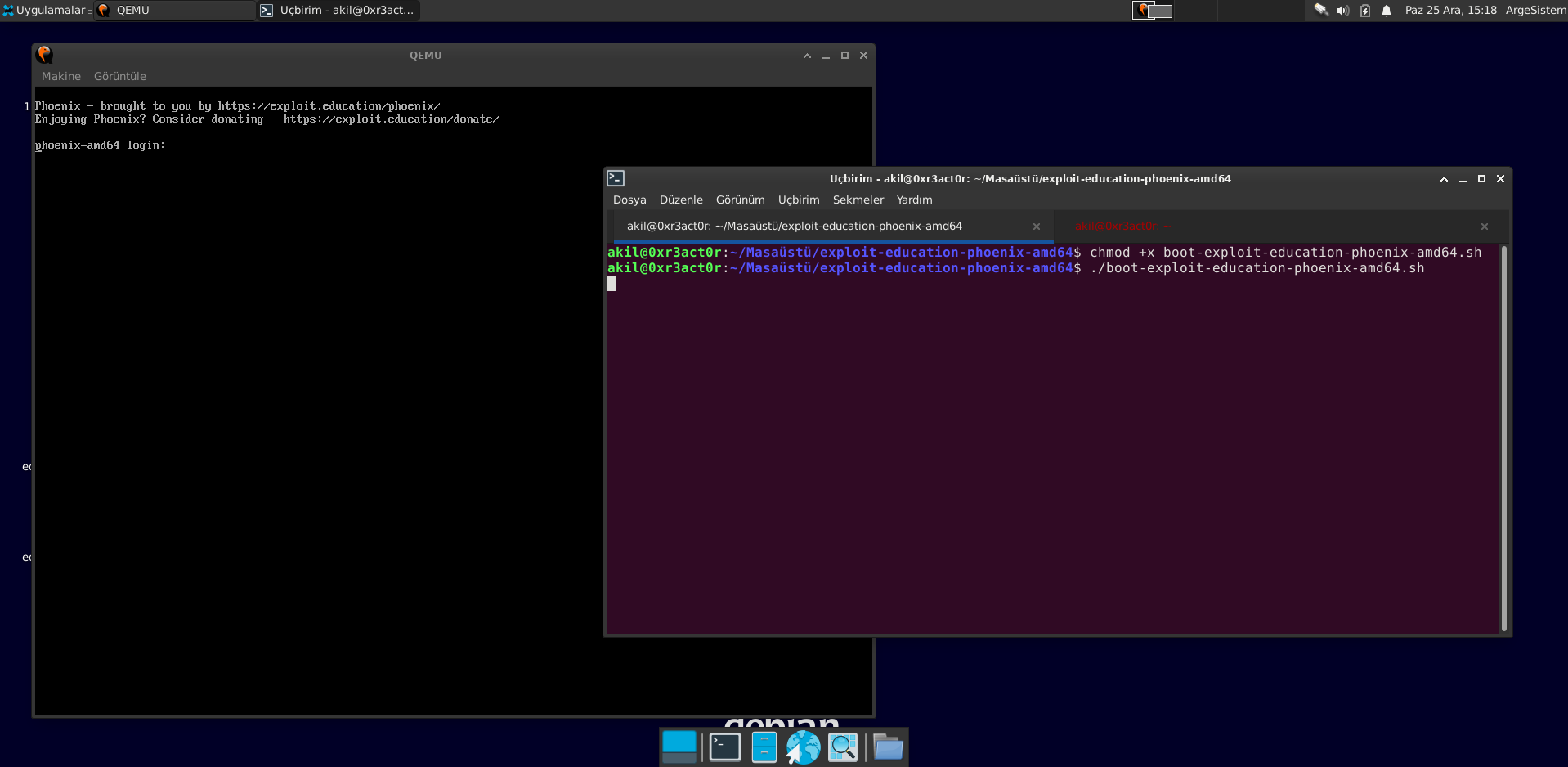Screen dimensions: 1568x767
Task: Click the terminal window menu icon
Action: point(616,178)
